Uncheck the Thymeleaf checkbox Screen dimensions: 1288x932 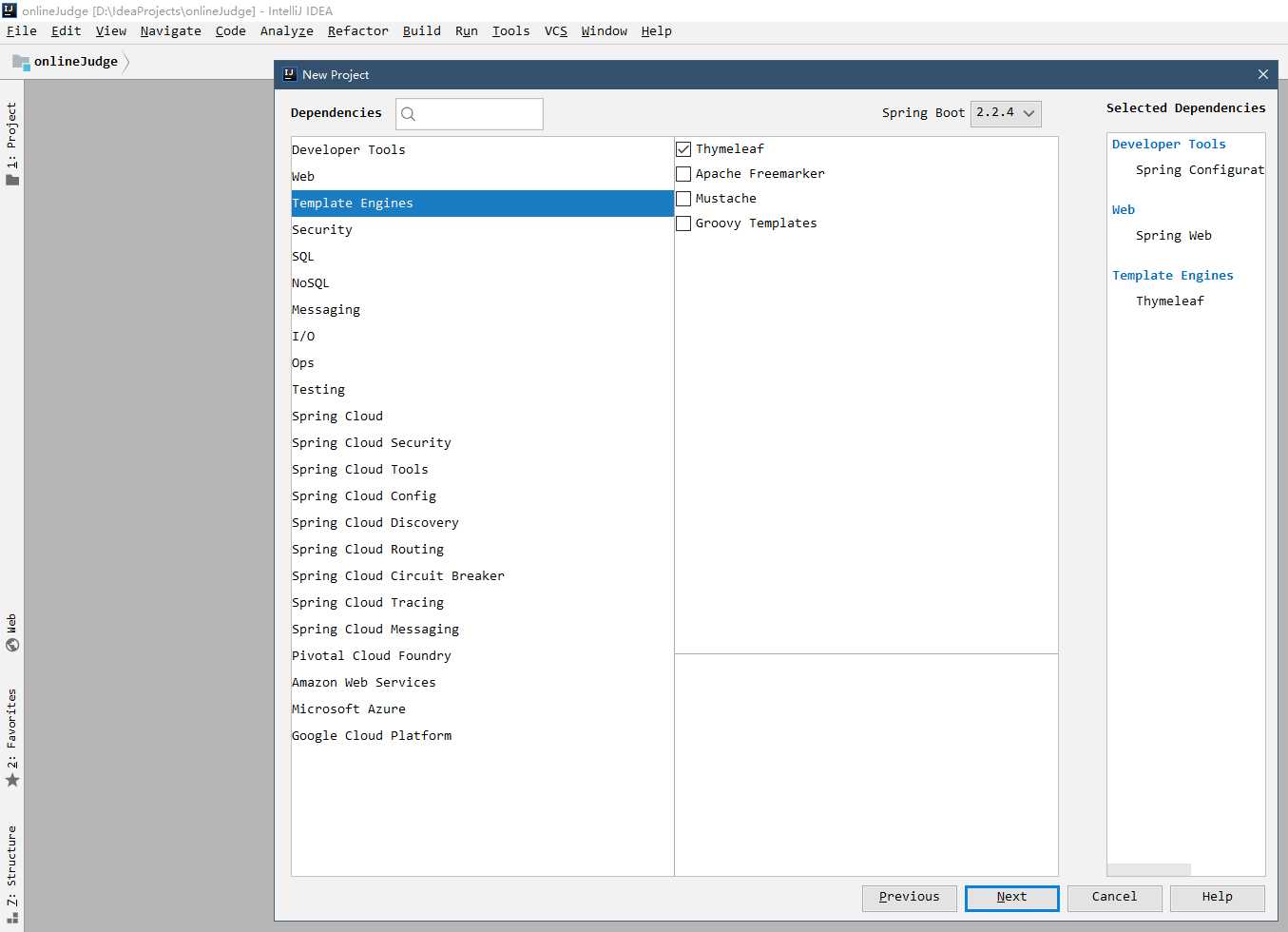point(683,149)
